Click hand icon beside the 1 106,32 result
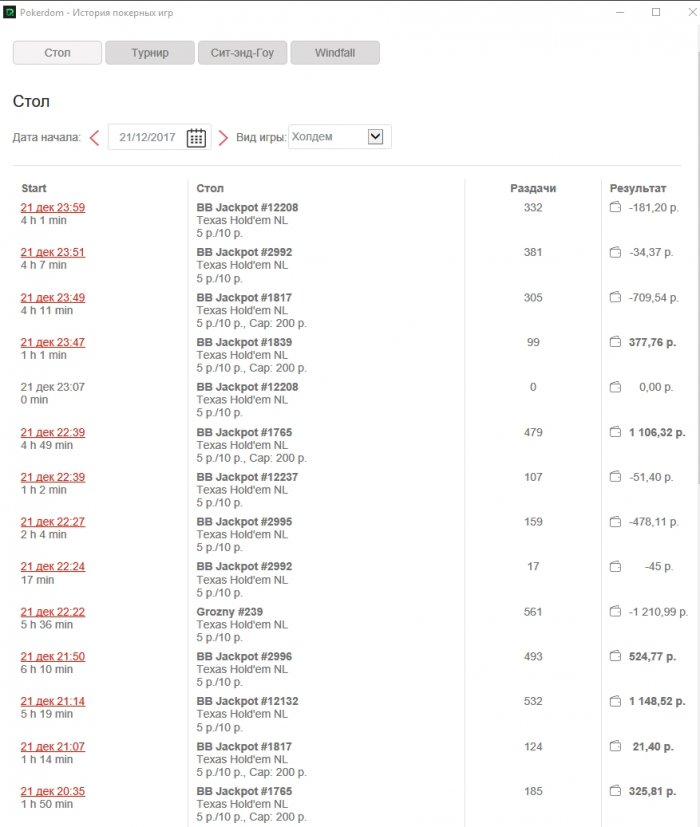Screen dimensions: 700x827 coord(615,432)
